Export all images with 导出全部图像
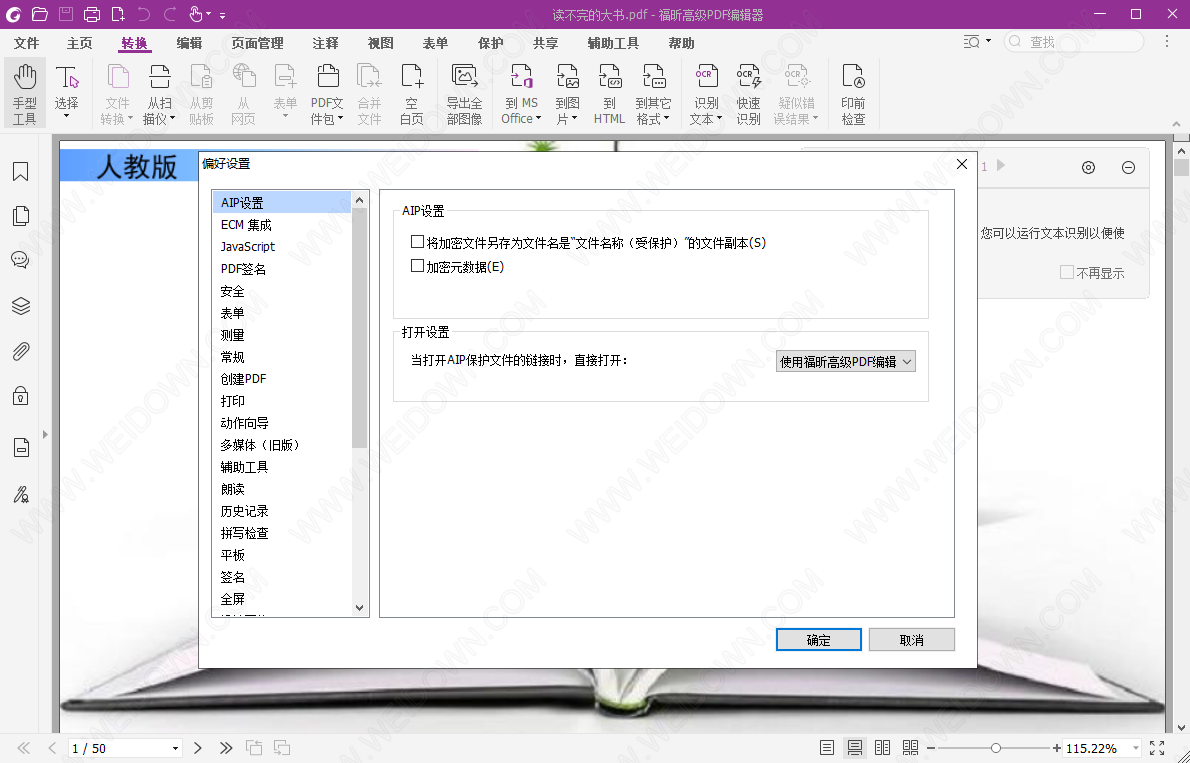 (464, 93)
